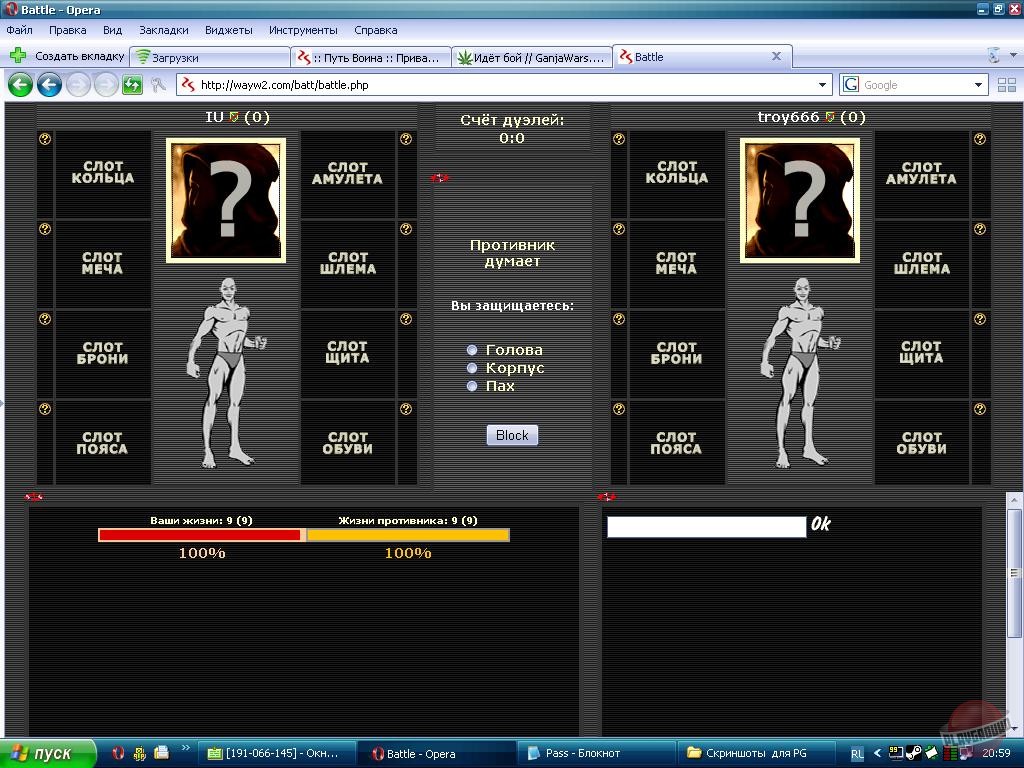Image resolution: width=1024 pixels, height=768 pixels.
Task: Click the help icon beside left СЛОТ КОЛЬЦА
Action: pyautogui.click(x=45, y=139)
